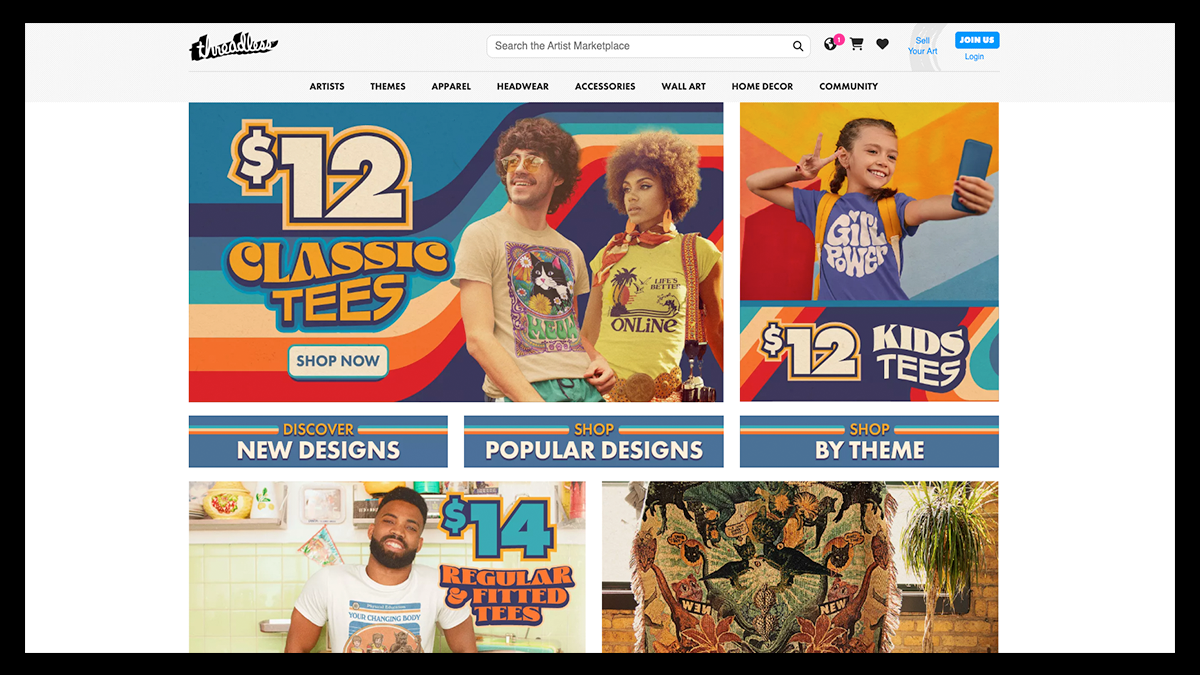The width and height of the screenshot is (1200, 675).
Task: Open the globe region icon
Action: click(x=830, y=44)
